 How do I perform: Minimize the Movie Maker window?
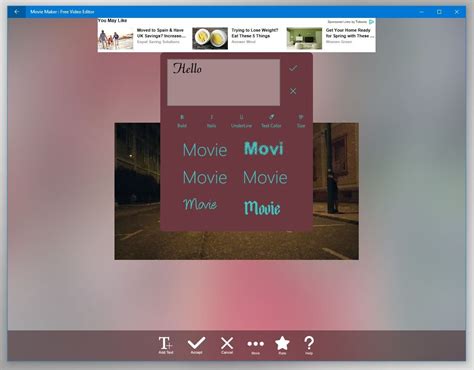click(x=422, y=12)
